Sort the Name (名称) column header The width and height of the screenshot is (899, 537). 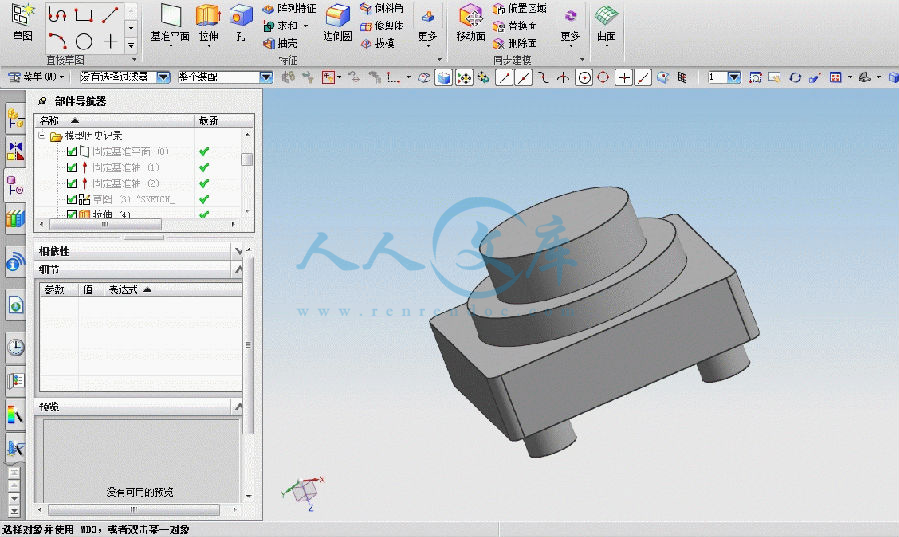[x=115, y=120]
